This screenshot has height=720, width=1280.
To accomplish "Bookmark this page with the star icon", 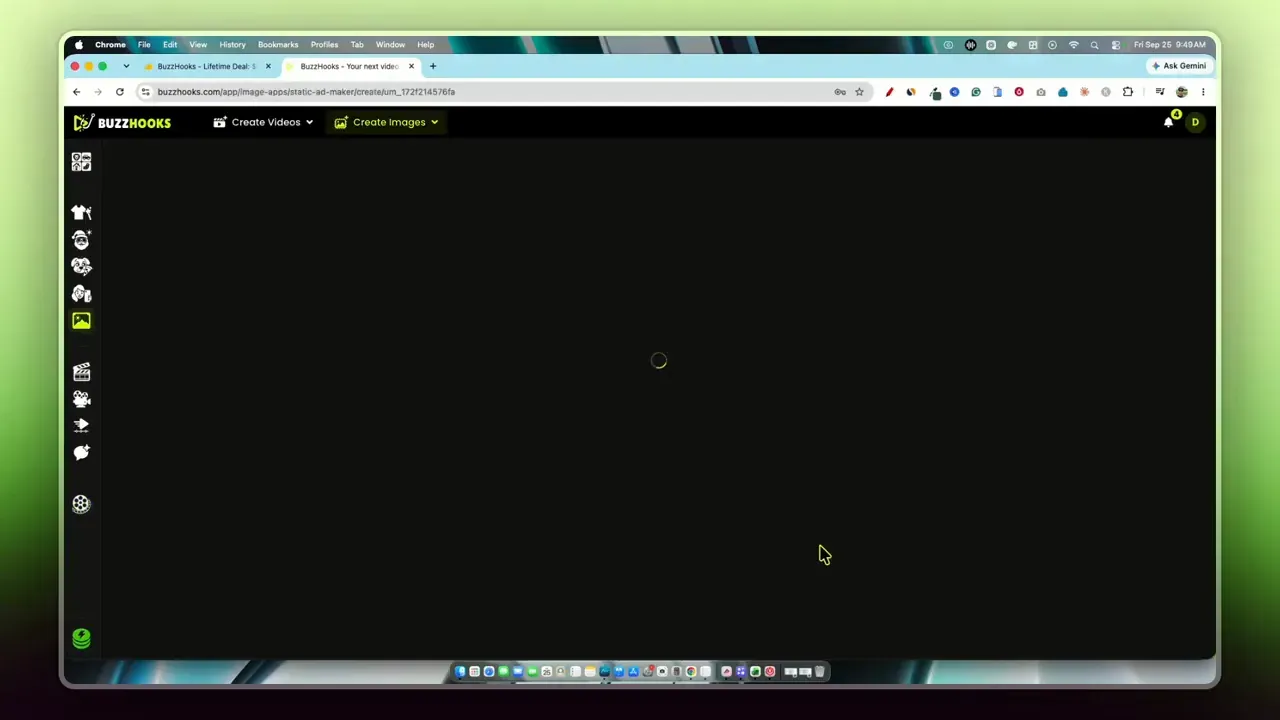I will [x=859, y=92].
